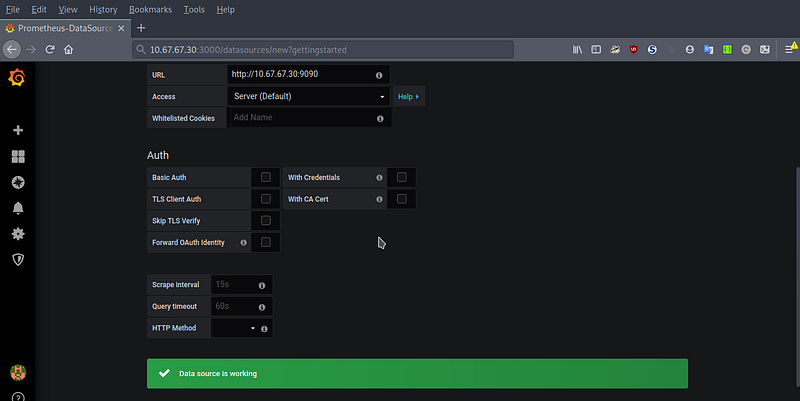
Task: Open the Alerting bell icon in sidebar
Action: [18, 208]
